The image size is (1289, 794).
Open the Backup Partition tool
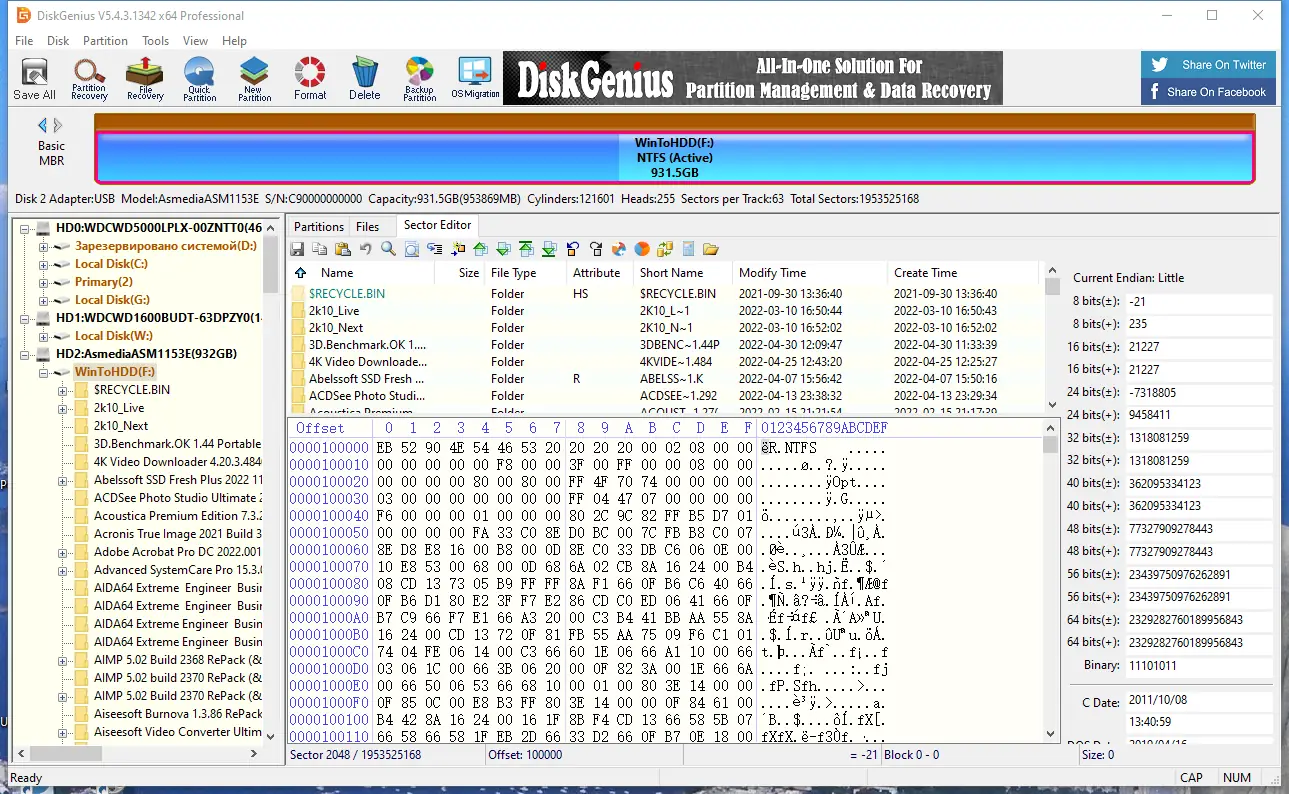pyautogui.click(x=419, y=78)
